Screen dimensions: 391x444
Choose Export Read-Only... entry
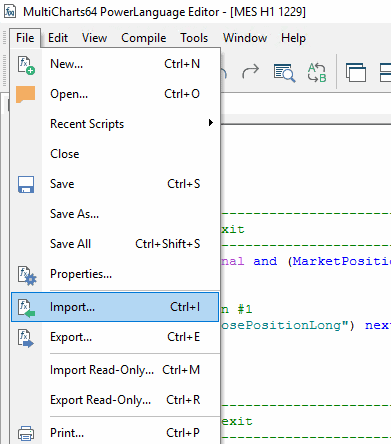pos(115,400)
